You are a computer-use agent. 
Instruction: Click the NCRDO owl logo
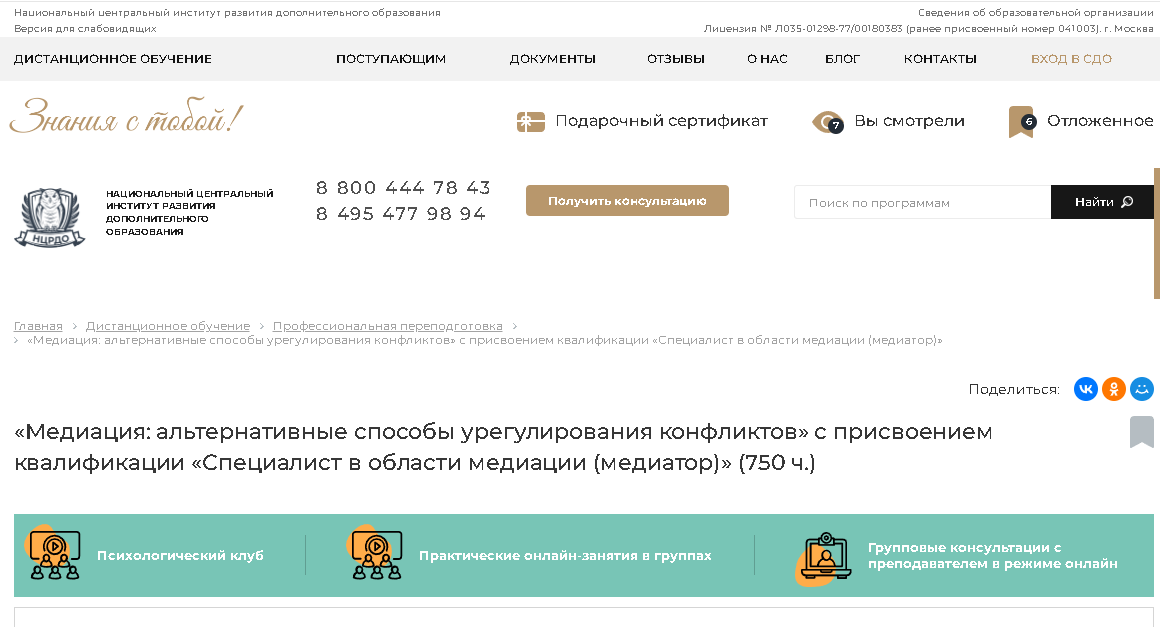click(x=50, y=217)
